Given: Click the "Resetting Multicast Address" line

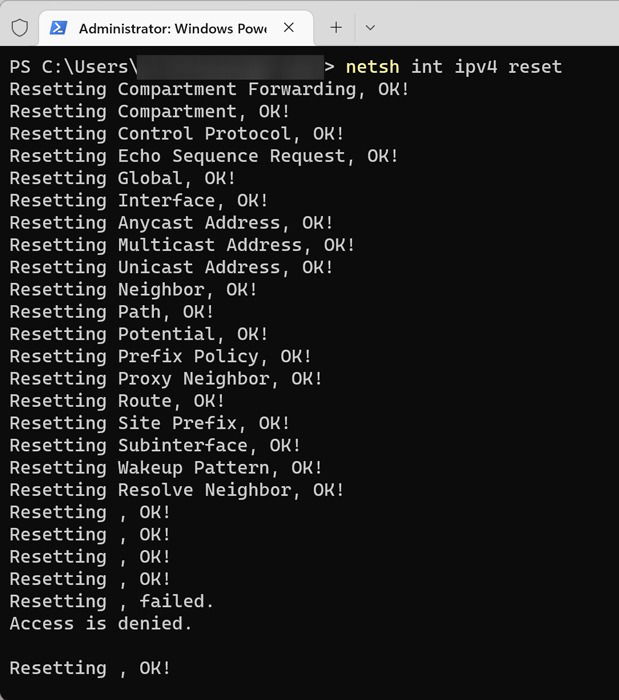Looking at the screenshot, I should (x=182, y=245).
